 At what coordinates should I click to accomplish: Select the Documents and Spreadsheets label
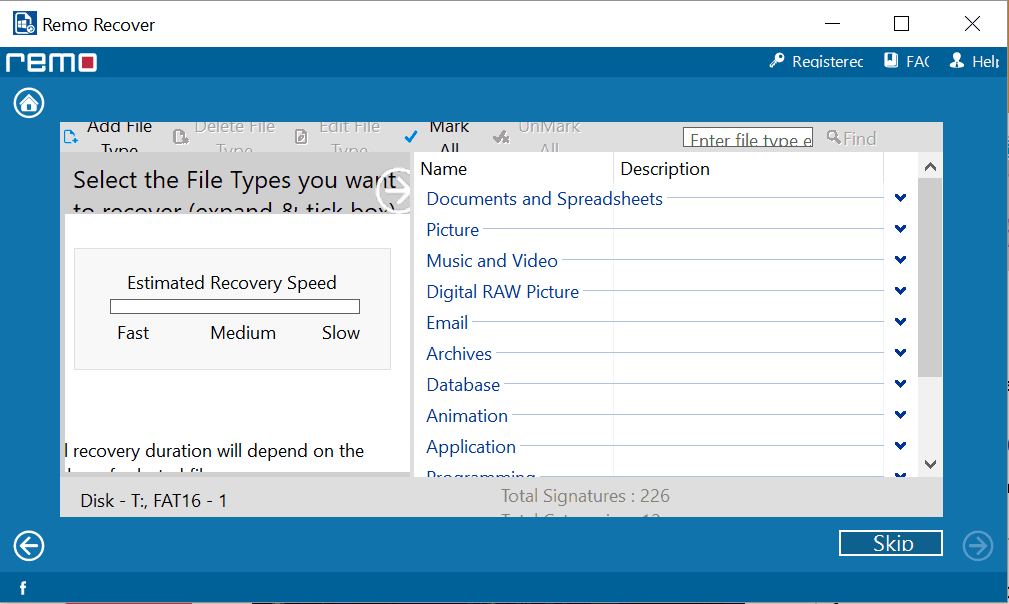click(x=544, y=199)
